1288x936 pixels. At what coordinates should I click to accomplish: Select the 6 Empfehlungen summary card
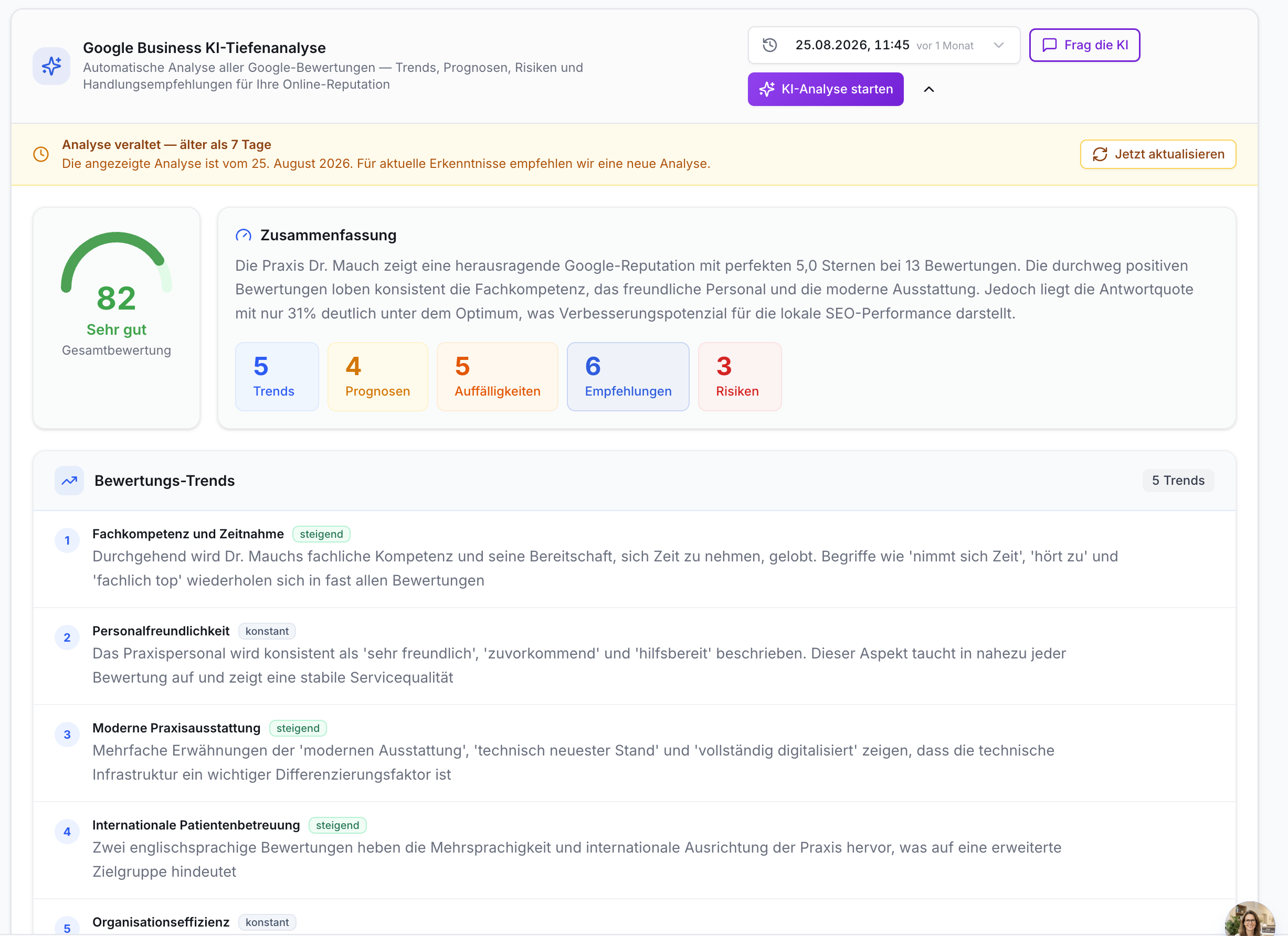coord(628,376)
